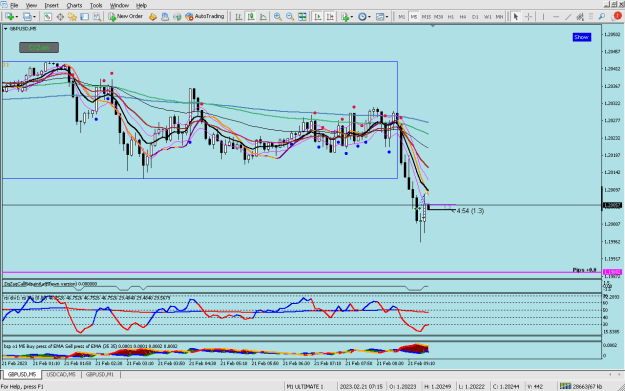Click the New Order button
625x391 pixels.
tap(126, 17)
